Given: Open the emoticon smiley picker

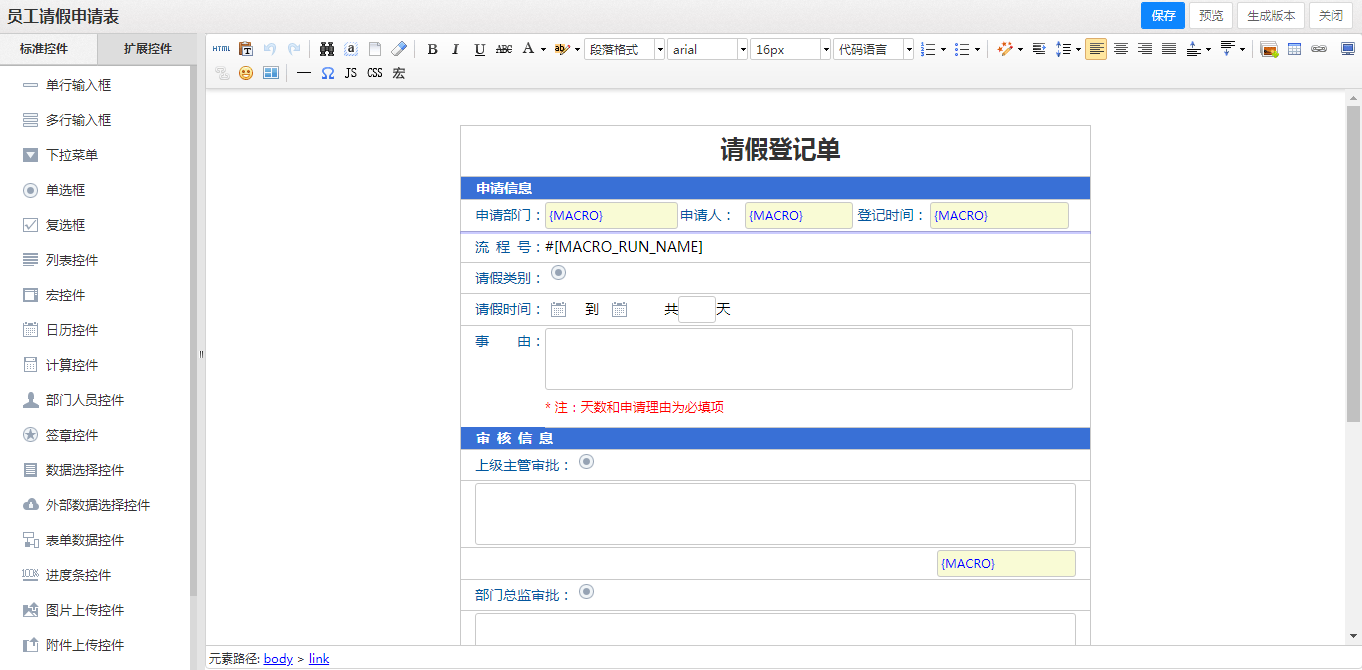Looking at the screenshot, I should (x=246, y=73).
